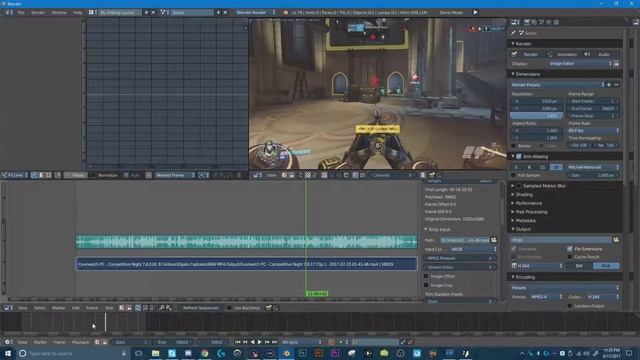Viewport: 640px width, 360px height.
Task: Open the Mitchell-Netravali filter dropdown
Action: pyautogui.click(x=593, y=167)
